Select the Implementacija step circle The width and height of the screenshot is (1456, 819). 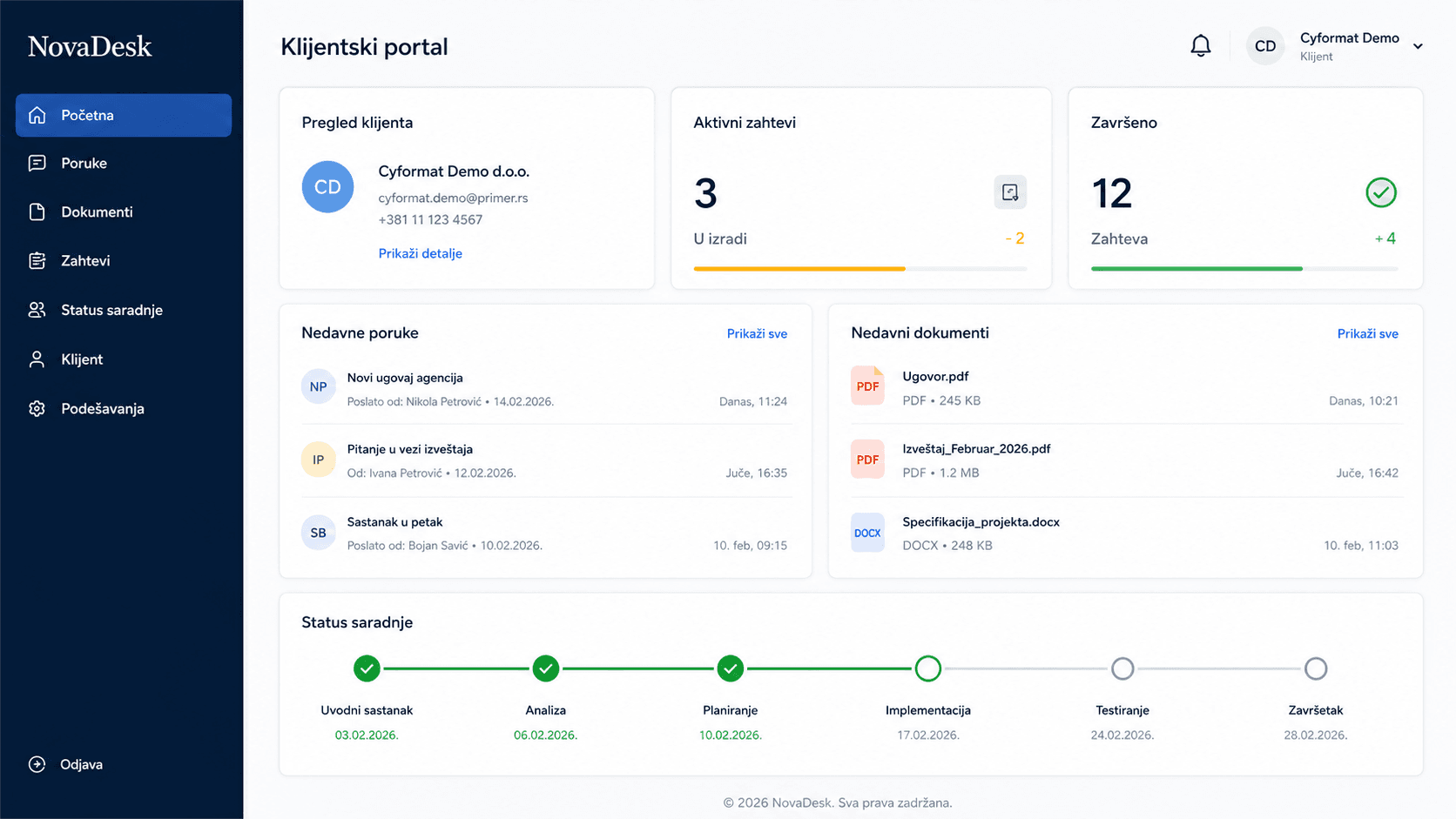(928, 668)
